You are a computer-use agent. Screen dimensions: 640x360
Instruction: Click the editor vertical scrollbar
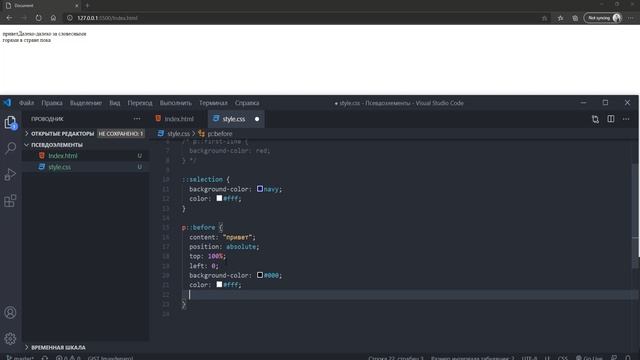(636, 216)
